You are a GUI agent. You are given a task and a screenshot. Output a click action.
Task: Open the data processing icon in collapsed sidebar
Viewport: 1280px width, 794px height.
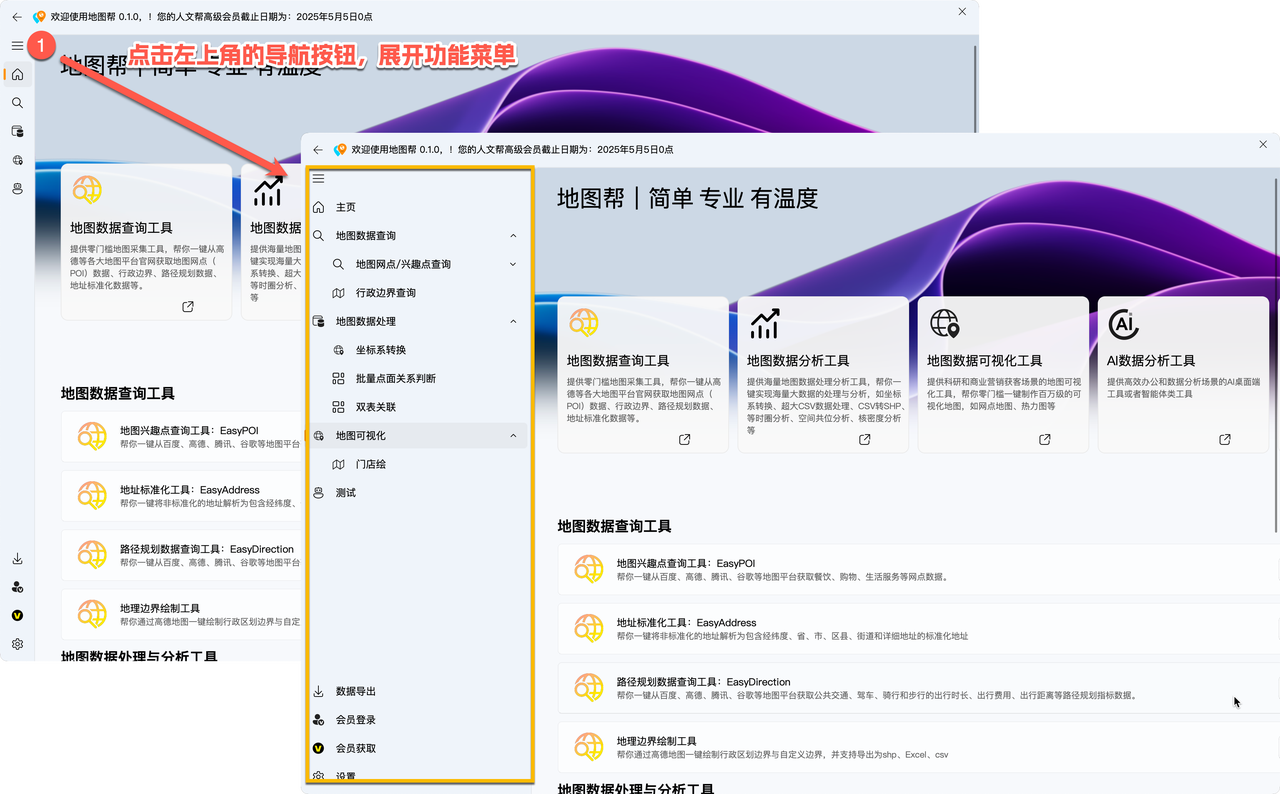click(17, 131)
